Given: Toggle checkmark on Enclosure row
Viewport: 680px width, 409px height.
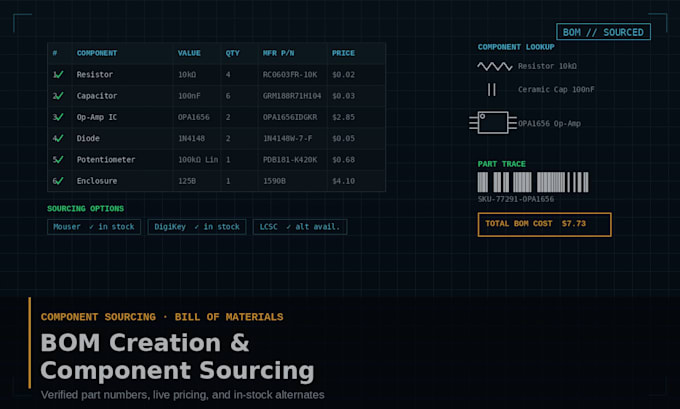Looking at the screenshot, I should (59, 181).
